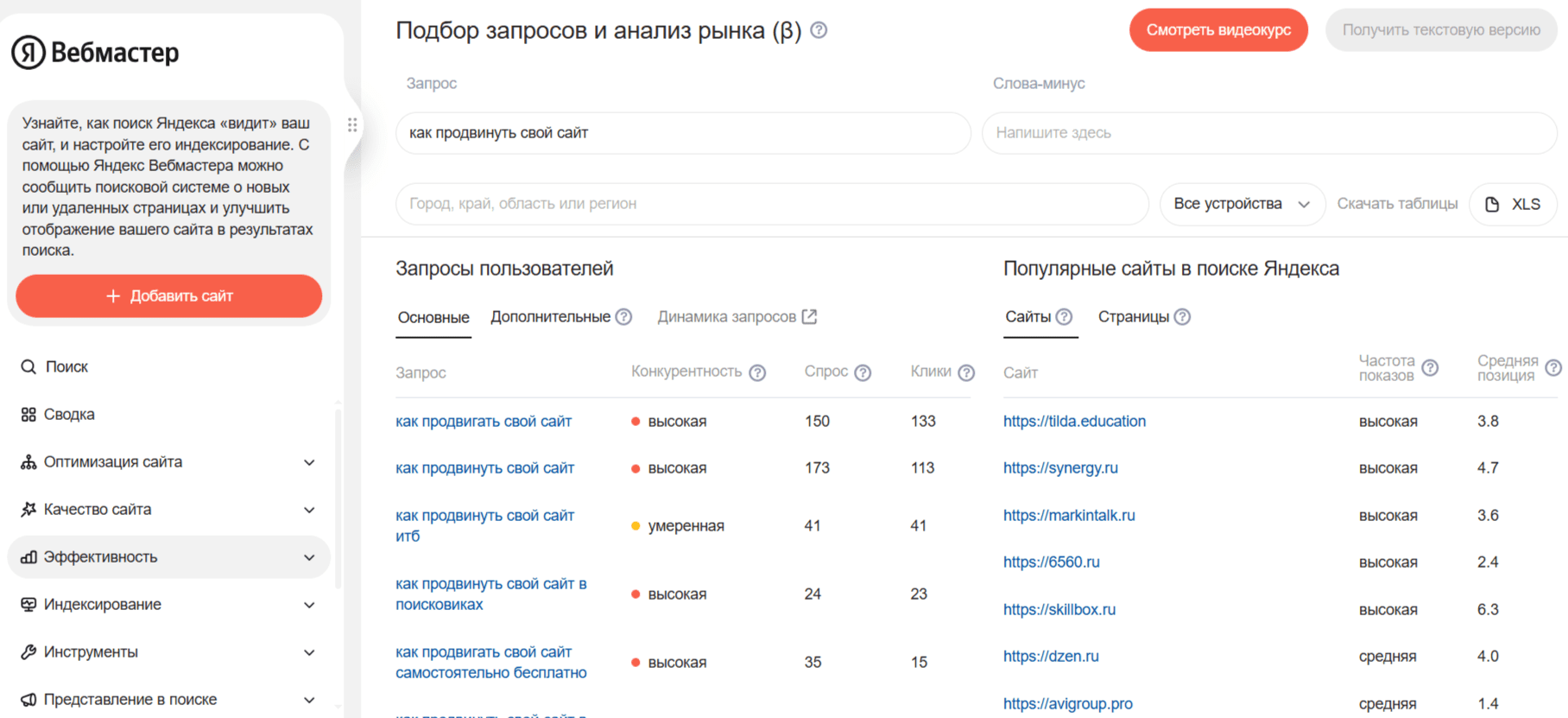The width and height of the screenshot is (1568, 718).
Task: Click help icon next to page title
Action: point(819,30)
